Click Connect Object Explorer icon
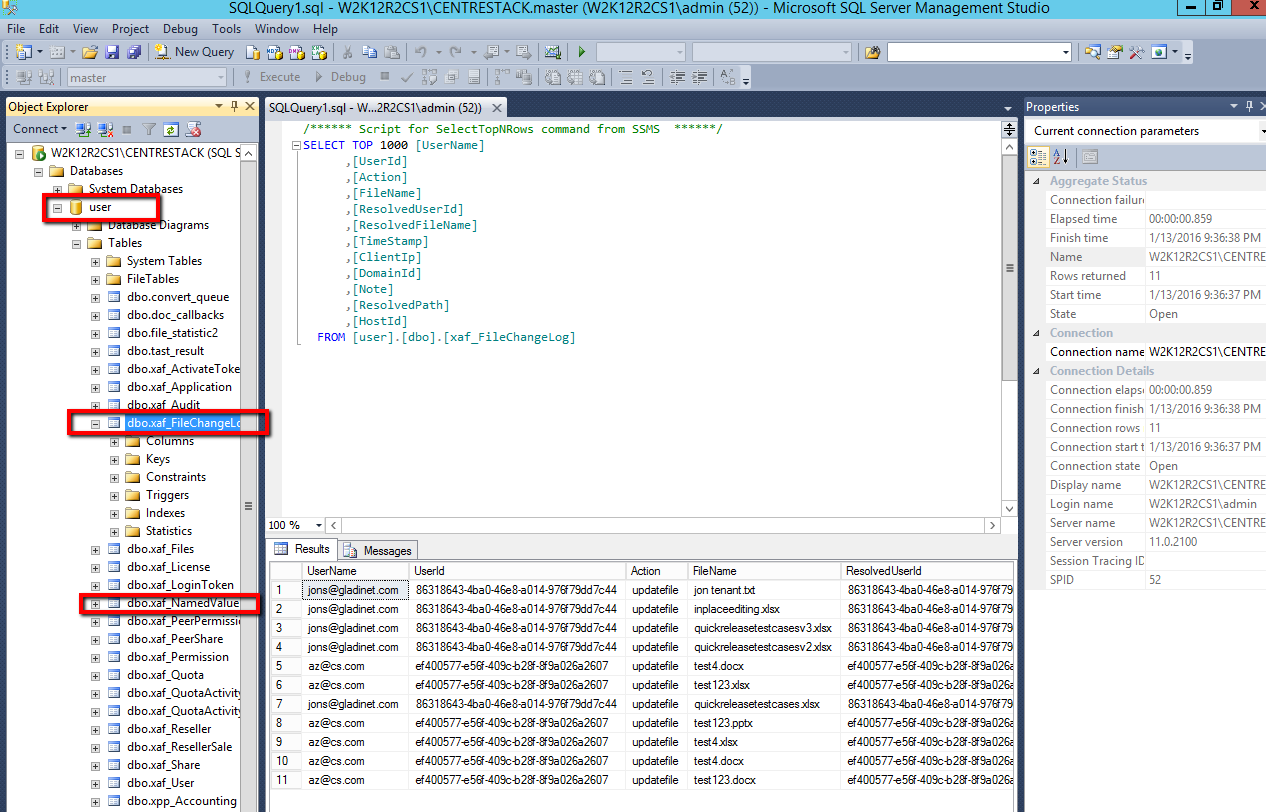This screenshot has width=1266, height=812. click(x=84, y=129)
